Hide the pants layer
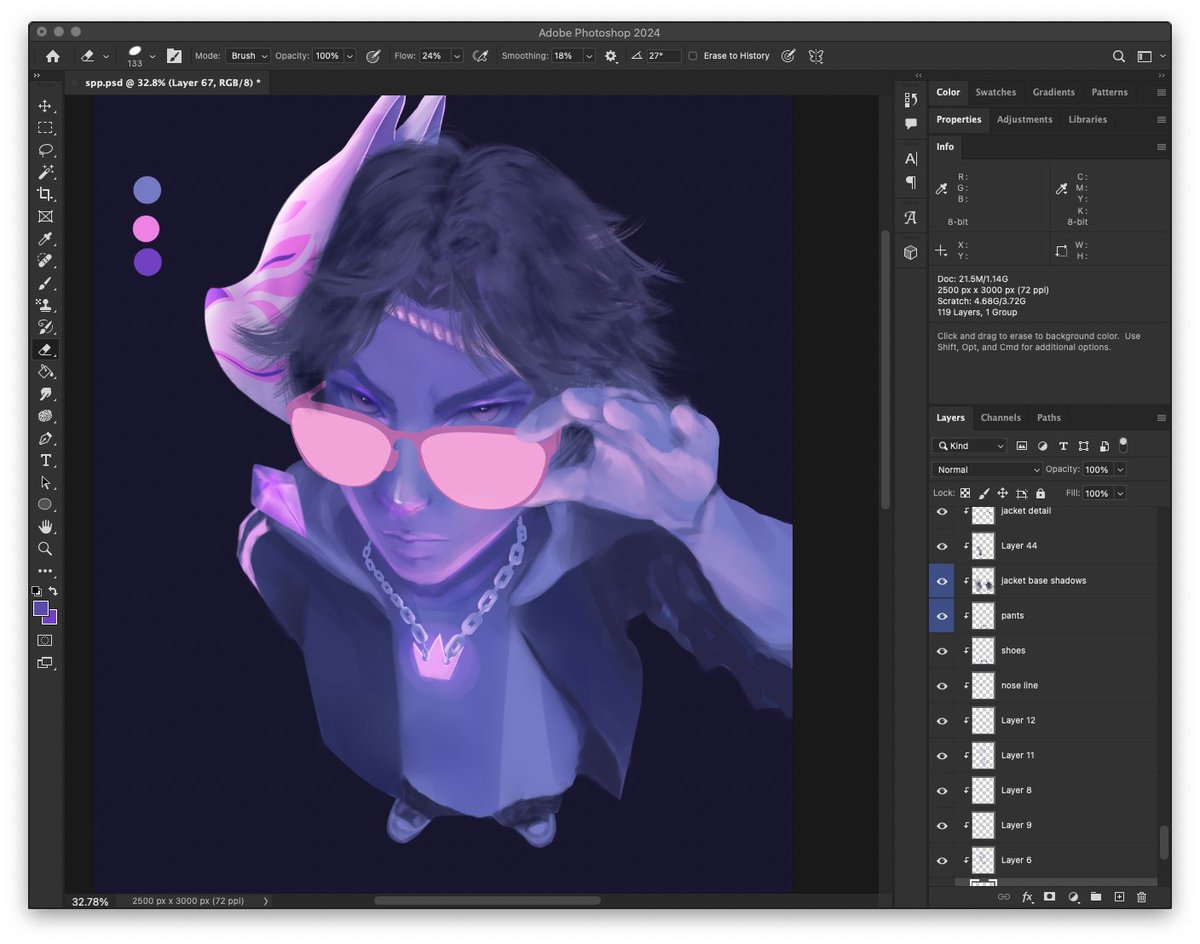Viewport: 1200px width, 944px height. (942, 616)
